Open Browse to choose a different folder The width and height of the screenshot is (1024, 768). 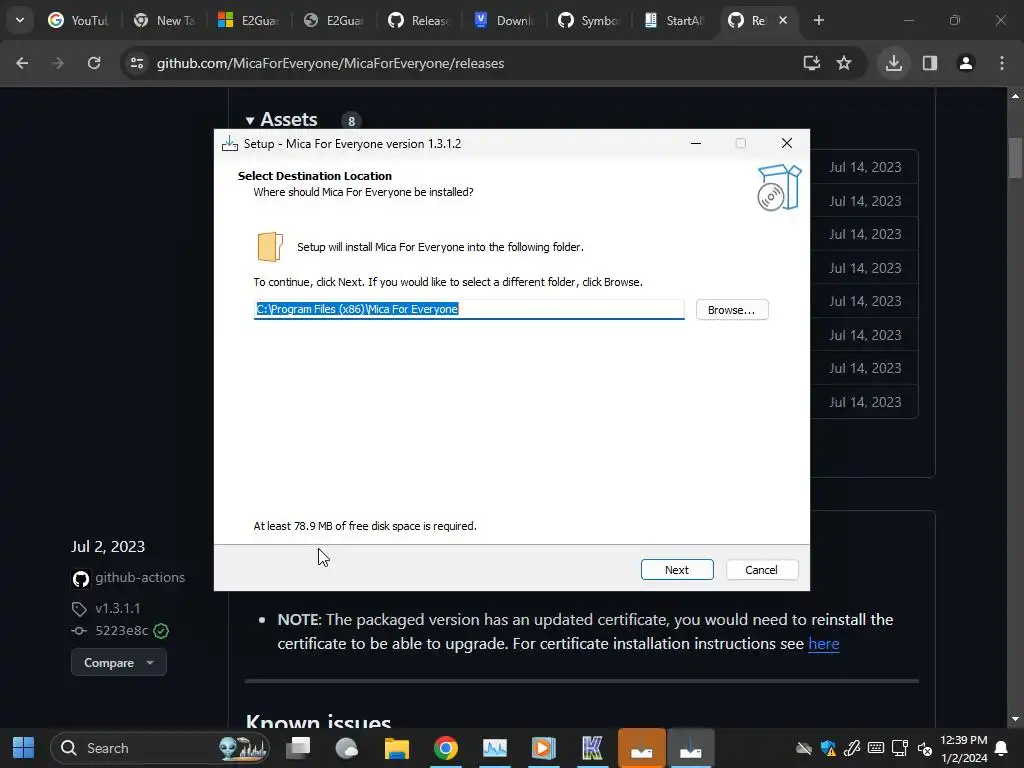coord(731,310)
